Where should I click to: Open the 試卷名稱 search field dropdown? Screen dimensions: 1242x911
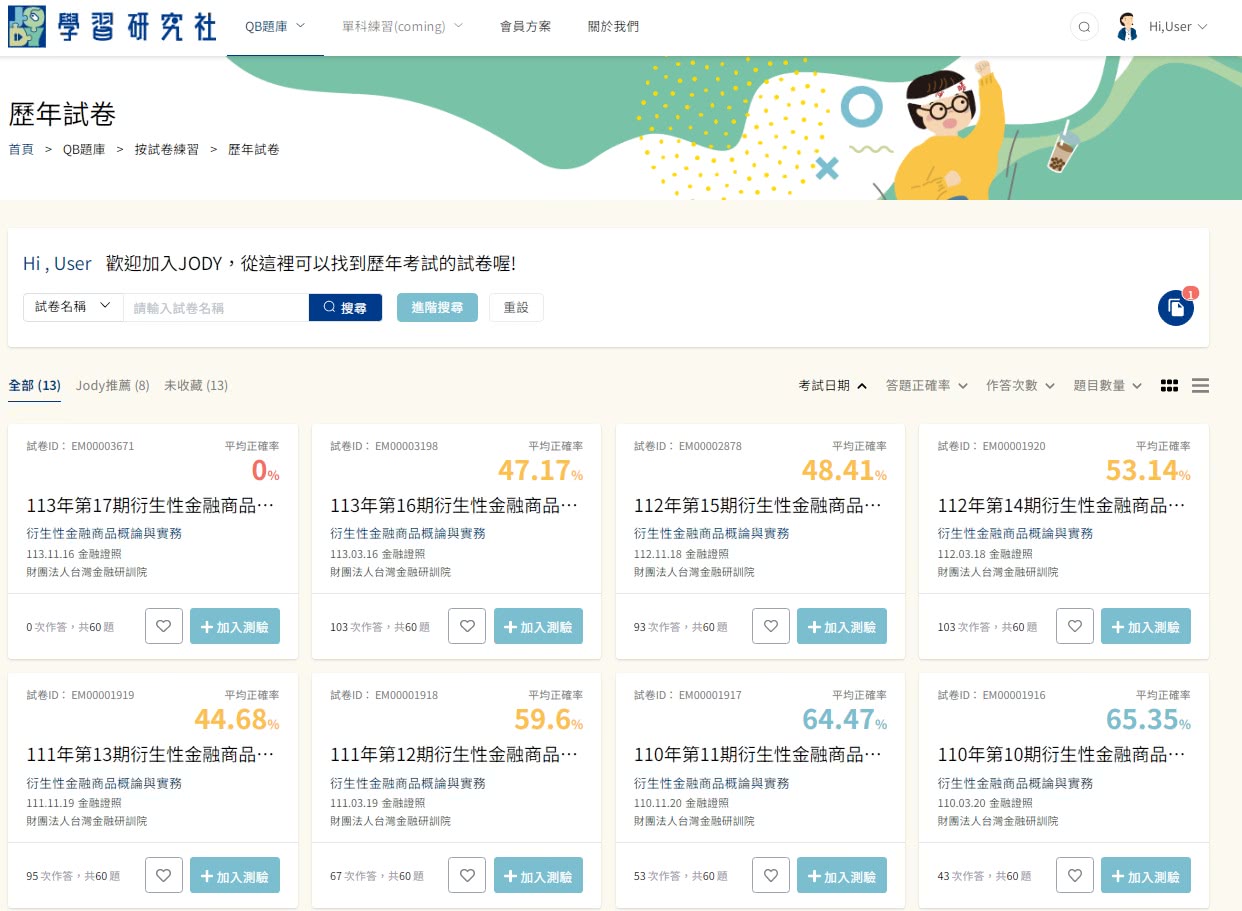(x=72, y=307)
